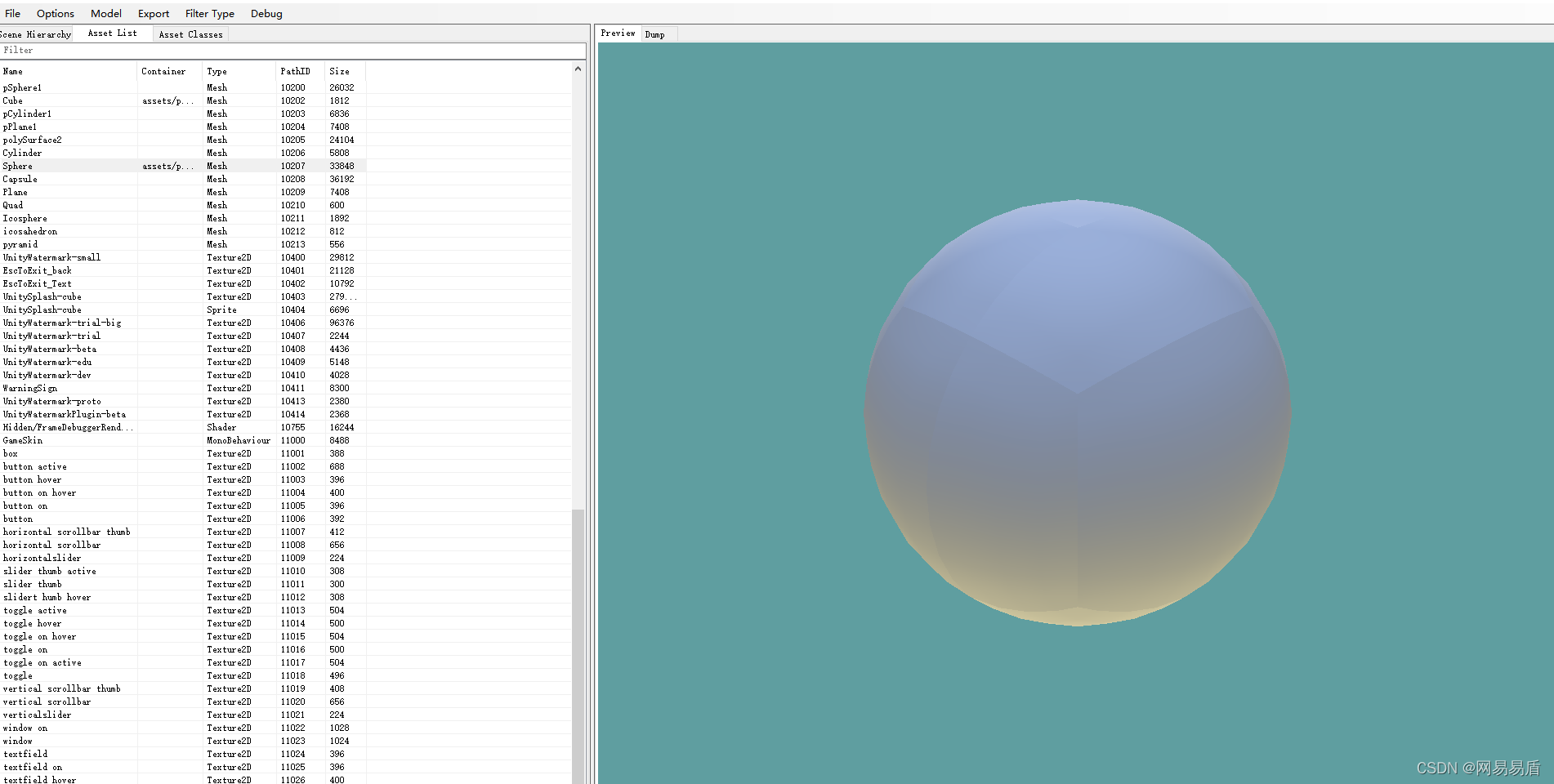Sort assets by the Type column header
The width and height of the screenshot is (1554, 784).
(239, 71)
